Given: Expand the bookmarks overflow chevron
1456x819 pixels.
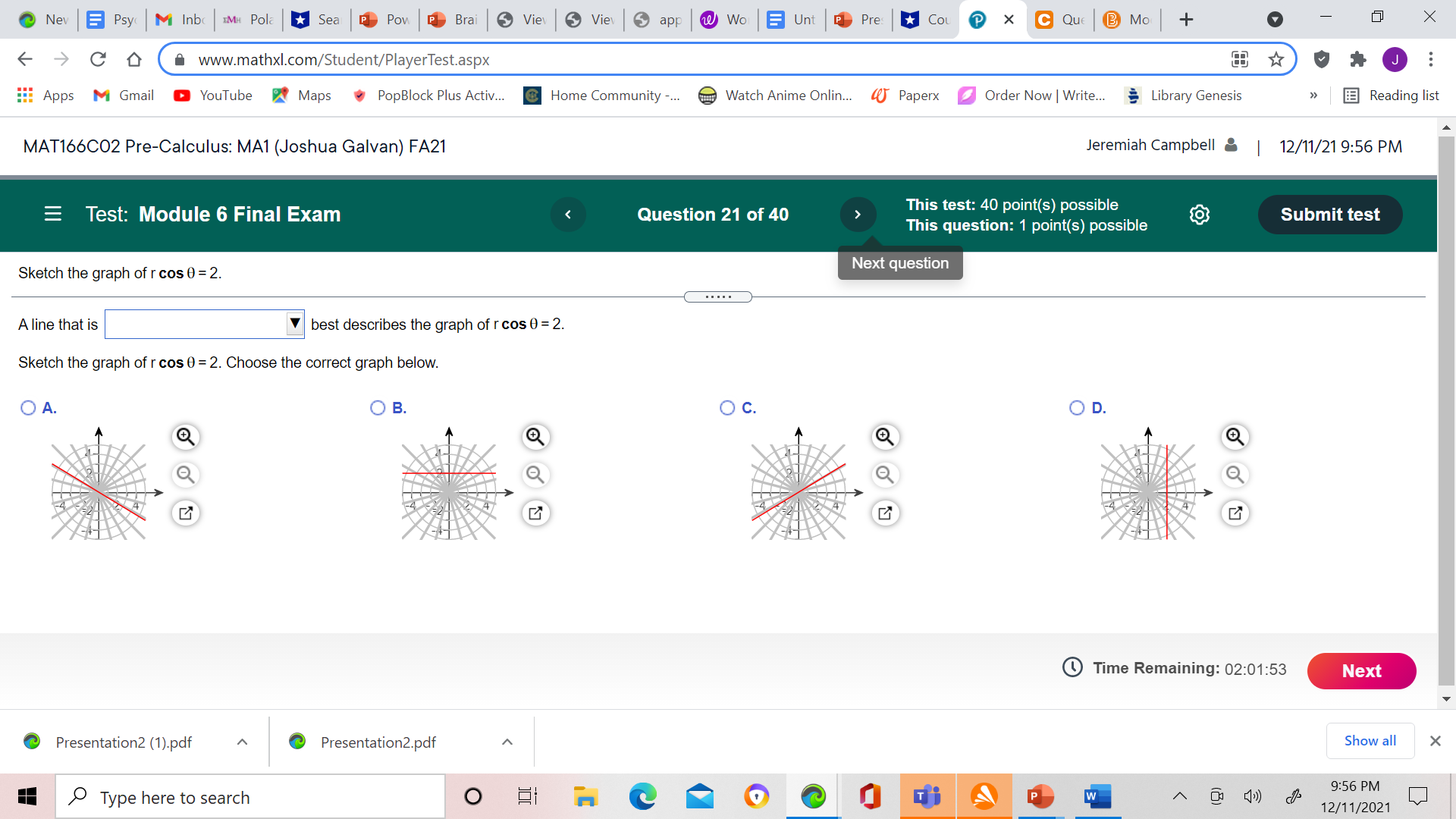Looking at the screenshot, I should [1314, 96].
